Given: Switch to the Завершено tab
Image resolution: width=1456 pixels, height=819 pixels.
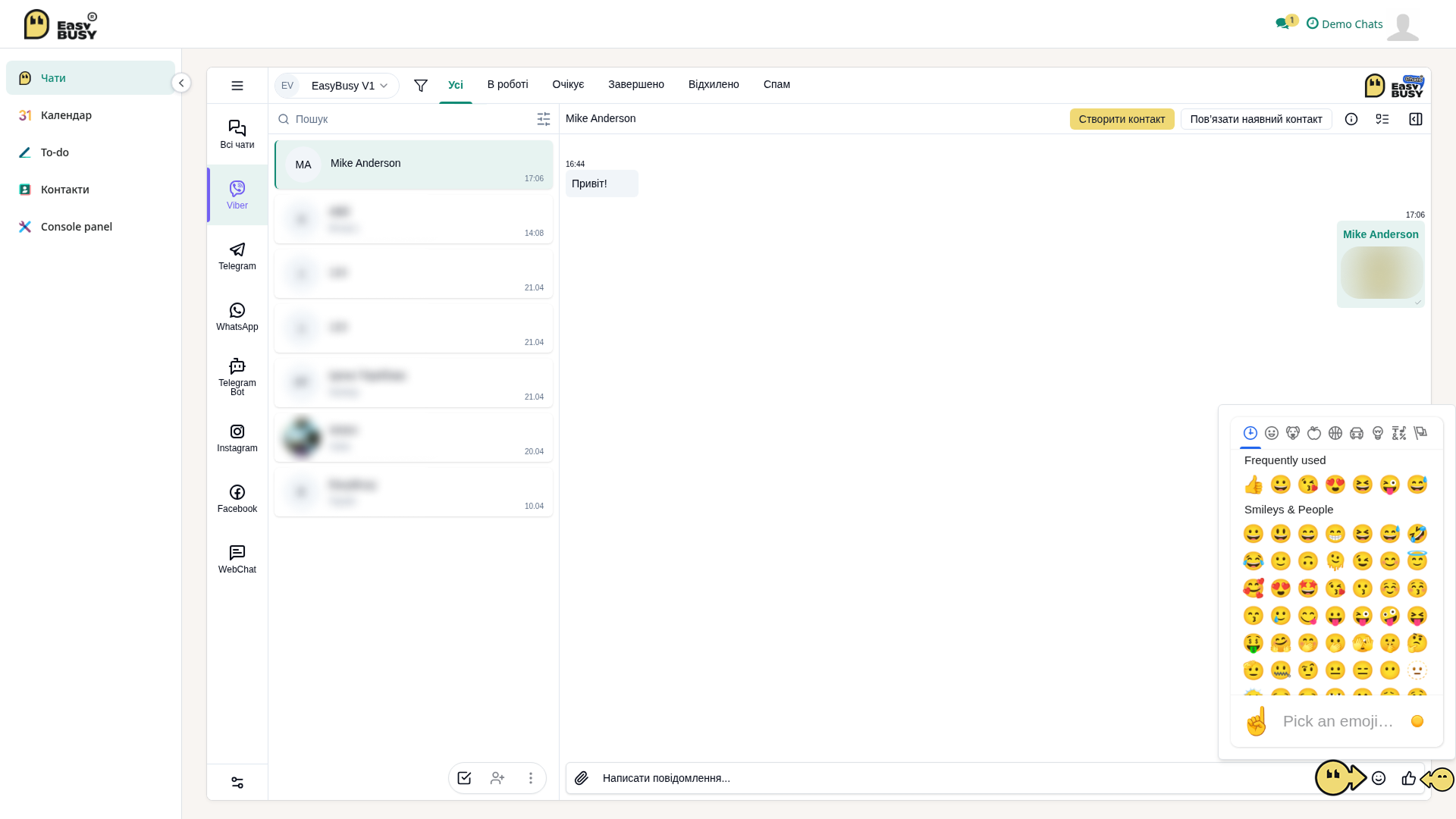Looking at the screenshot, I should pyautogui.click(x=636, y=84).
